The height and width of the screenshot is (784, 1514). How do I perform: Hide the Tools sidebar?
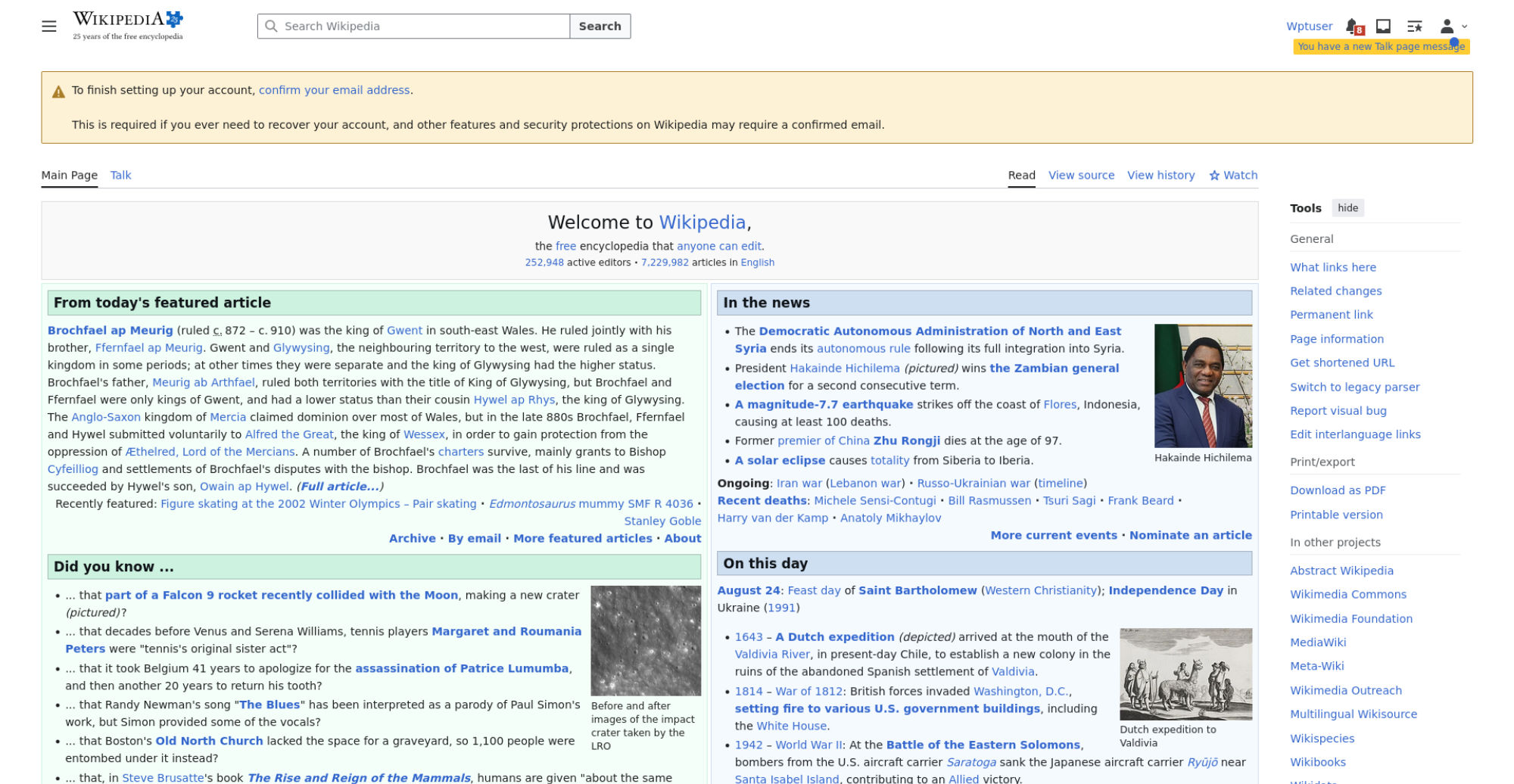tap(1348, 208)
